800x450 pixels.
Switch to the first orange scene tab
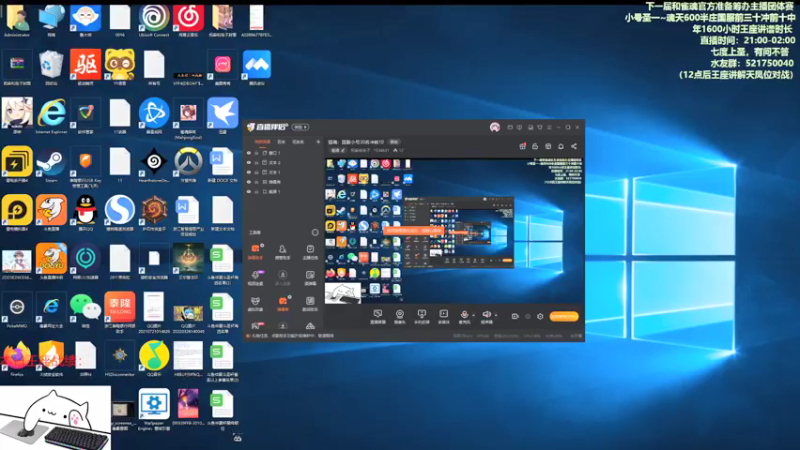click(262, 142)
